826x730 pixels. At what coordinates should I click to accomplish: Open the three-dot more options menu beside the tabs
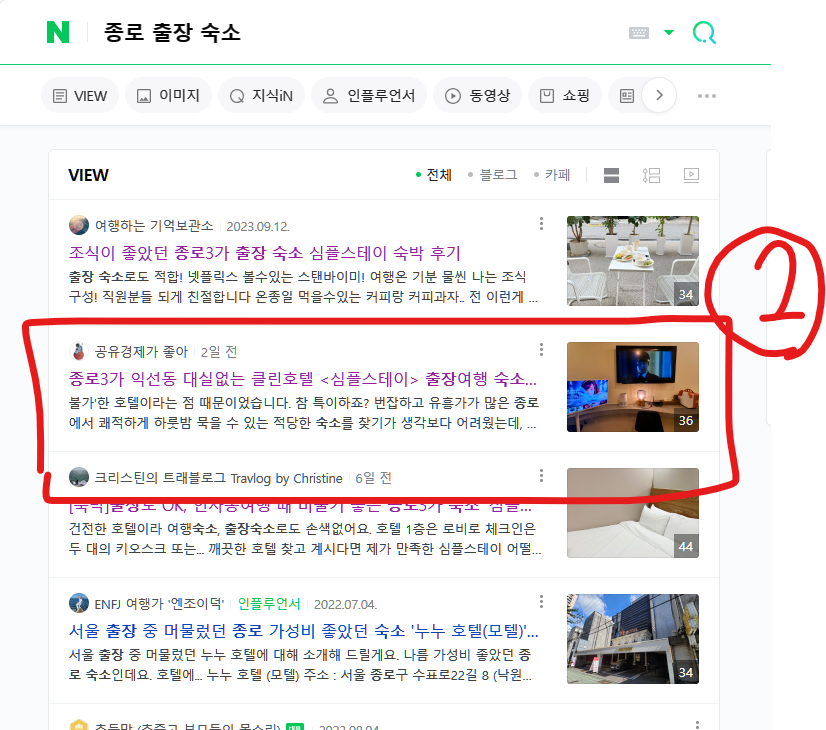click(x=706, y=96)
